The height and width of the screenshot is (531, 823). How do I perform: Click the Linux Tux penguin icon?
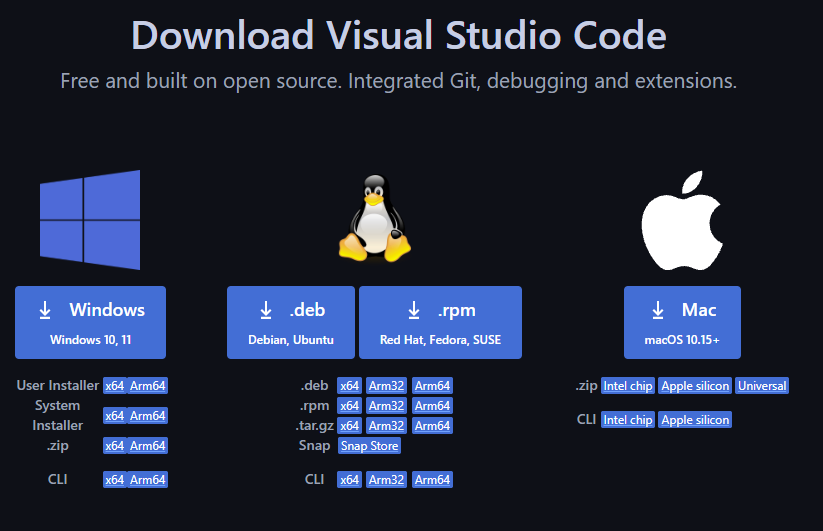click(375, 218)
